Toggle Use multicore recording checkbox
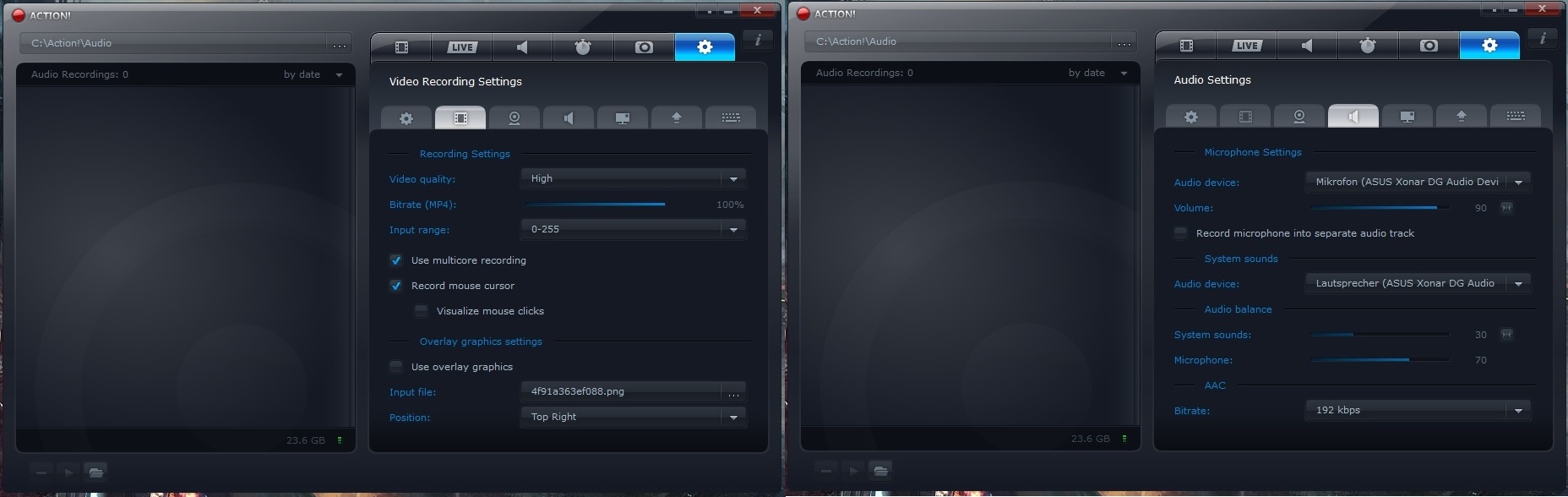Viewport: 1568px width, 497px height. (x=395, y=260)
